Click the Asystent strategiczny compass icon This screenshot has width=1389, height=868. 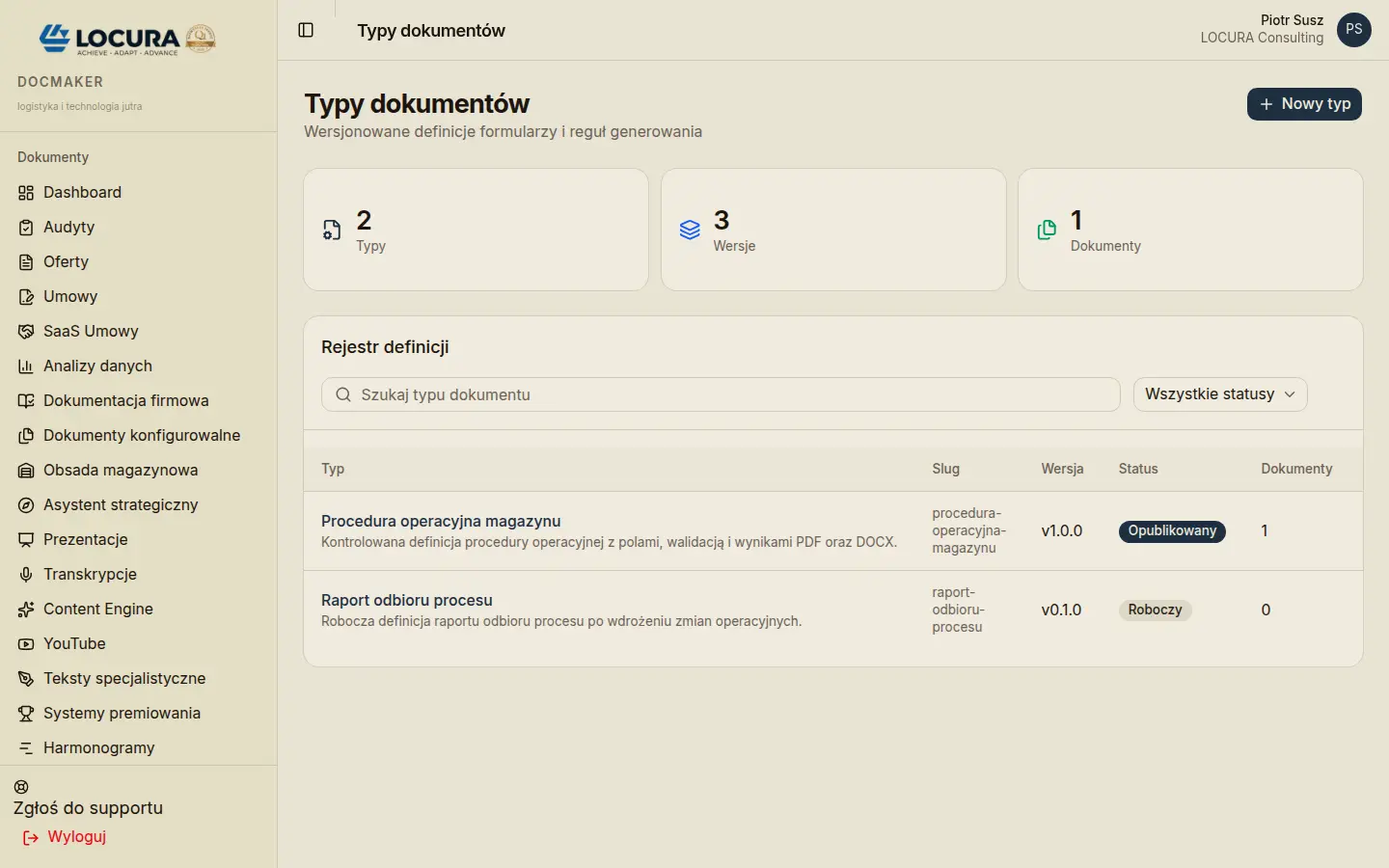coord(26,505)
